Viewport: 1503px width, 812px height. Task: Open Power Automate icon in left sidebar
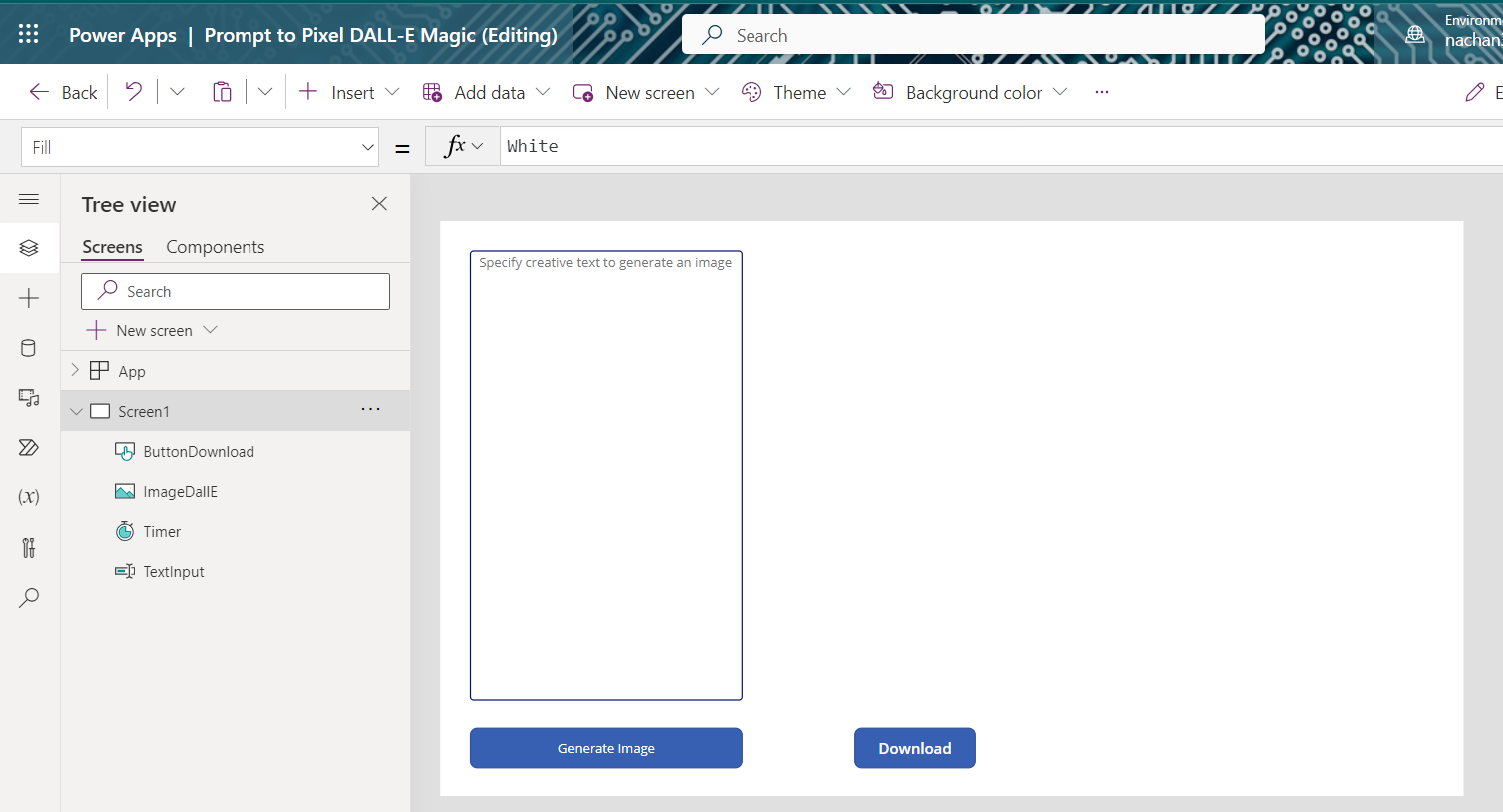[29, 447]
